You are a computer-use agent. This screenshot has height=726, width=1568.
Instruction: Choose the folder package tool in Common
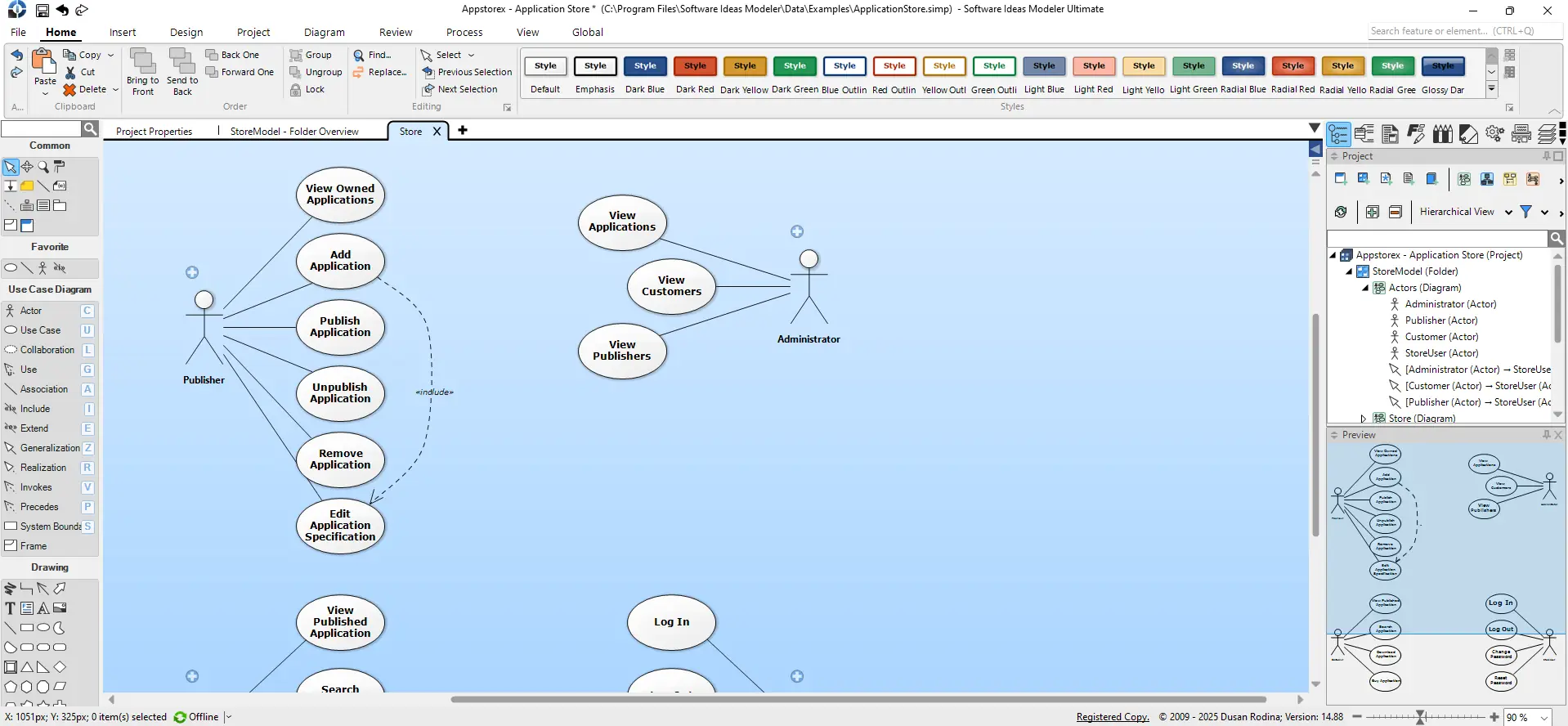click(60, 206)
